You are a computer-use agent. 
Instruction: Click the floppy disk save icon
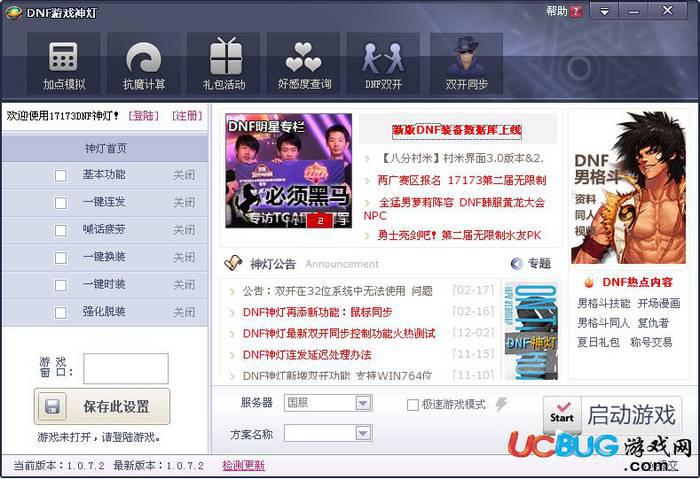click(x=52, y=406)
